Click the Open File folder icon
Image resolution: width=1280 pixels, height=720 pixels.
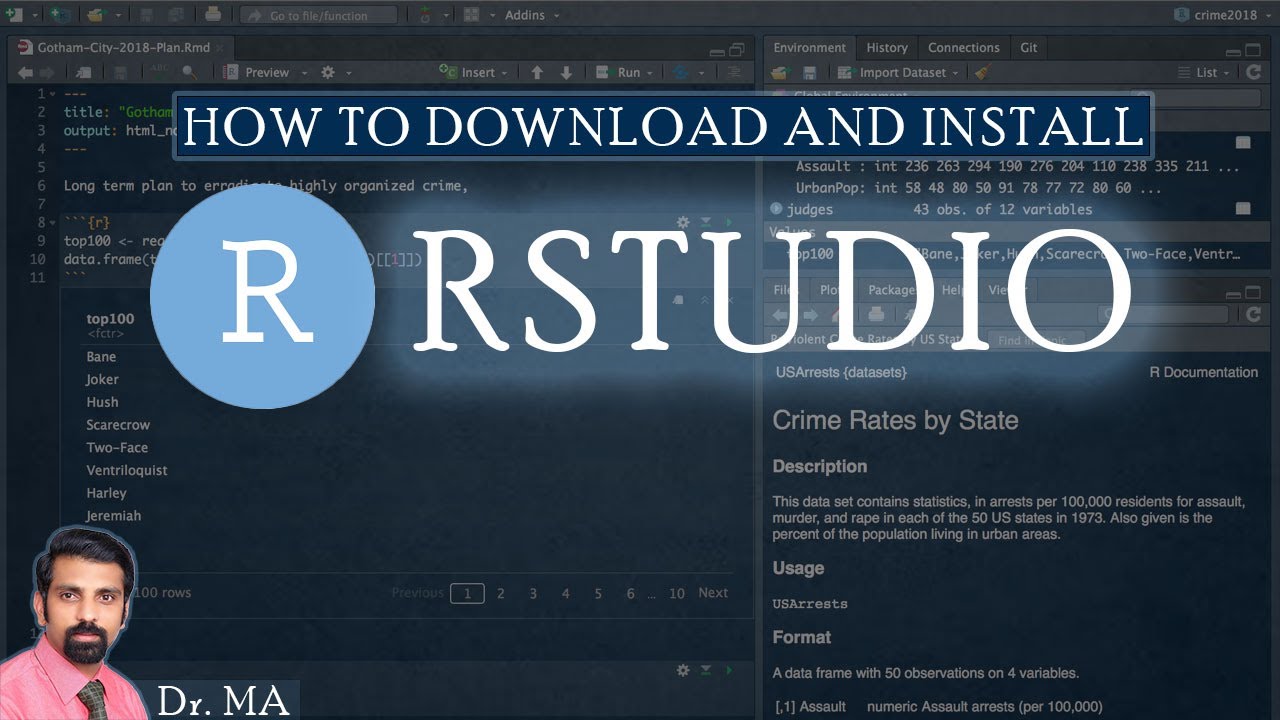(95, 15)
